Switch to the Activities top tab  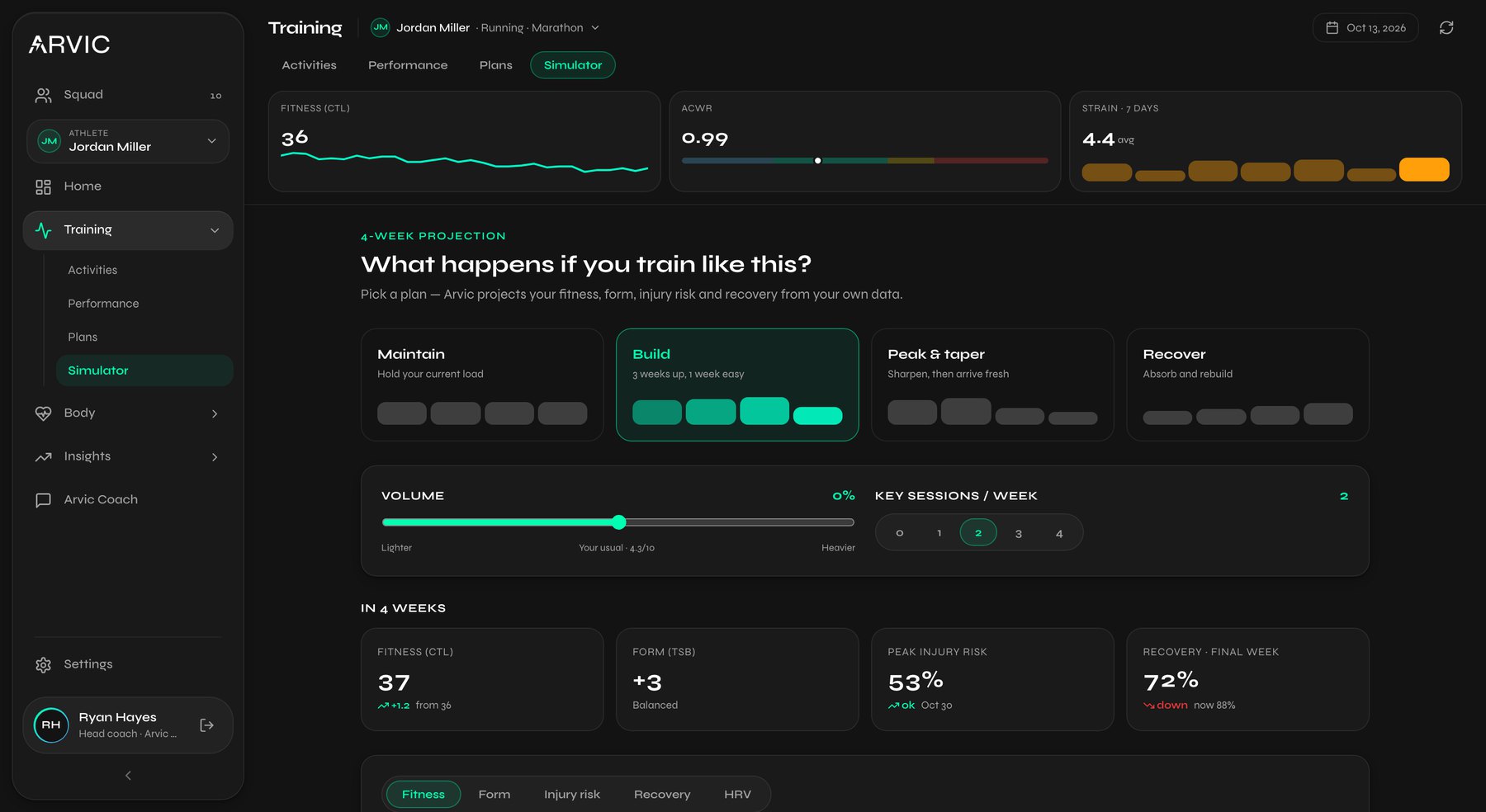point(309,65)
